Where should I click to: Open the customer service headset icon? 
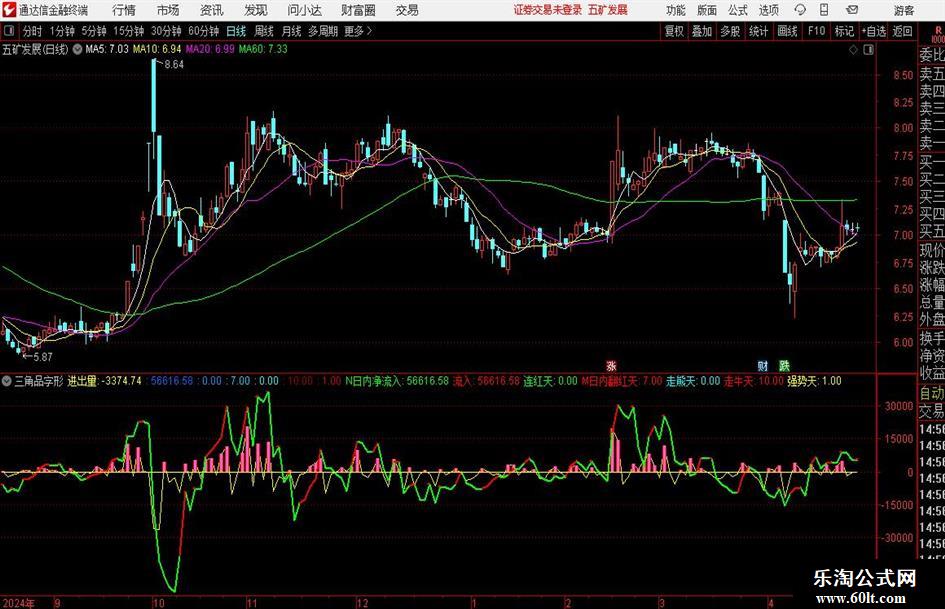click(x=800, y=10)
